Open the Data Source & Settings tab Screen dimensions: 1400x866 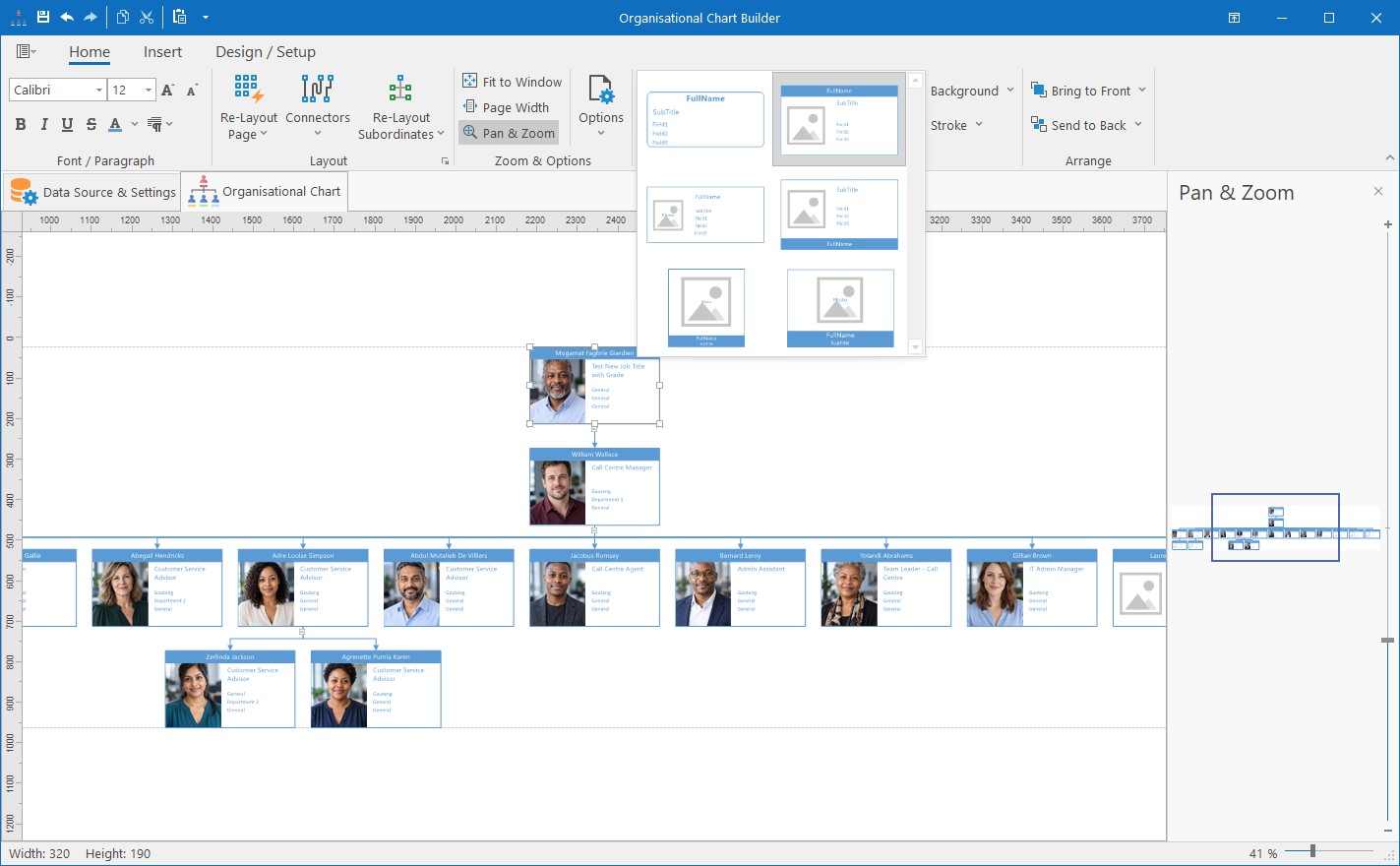pos(93,192)
